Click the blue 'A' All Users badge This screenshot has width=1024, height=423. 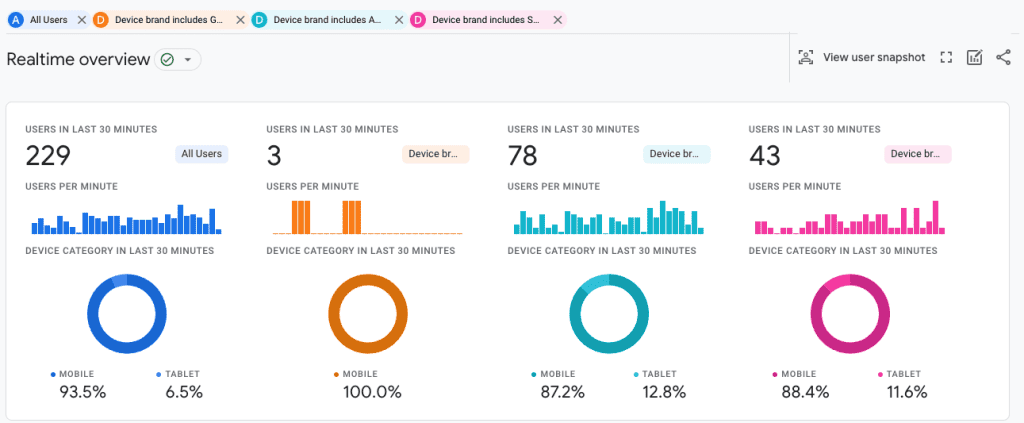click(16, 20)
